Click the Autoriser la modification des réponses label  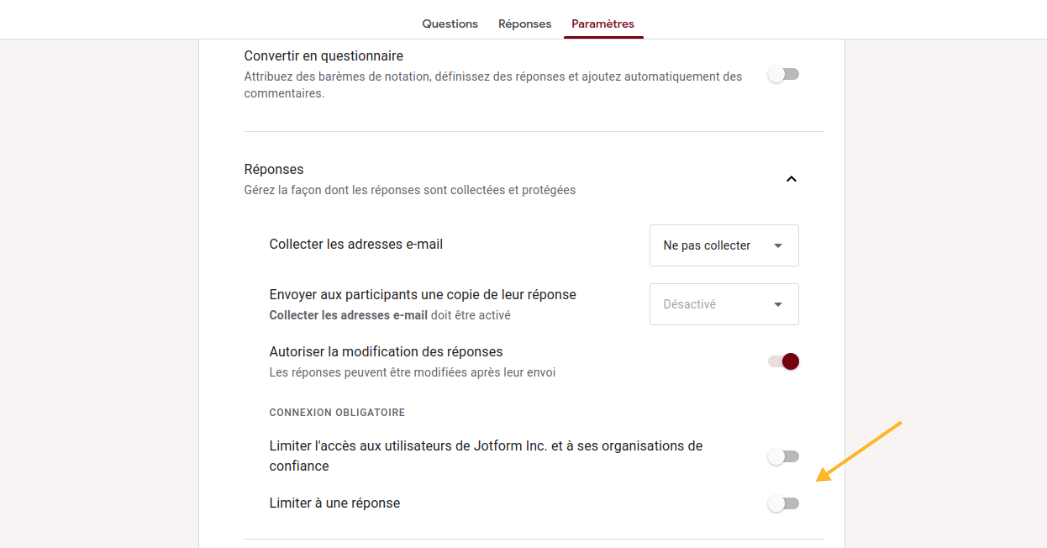(386, 352)
